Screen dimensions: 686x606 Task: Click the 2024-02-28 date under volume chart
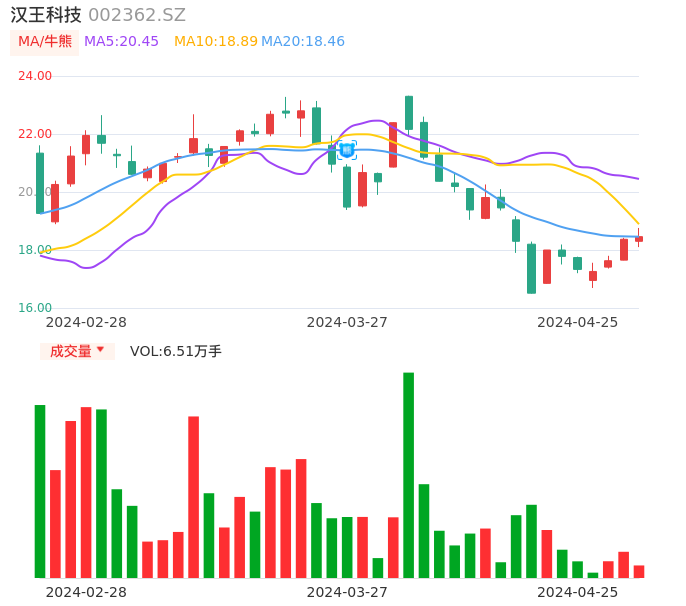coord(86,592)
